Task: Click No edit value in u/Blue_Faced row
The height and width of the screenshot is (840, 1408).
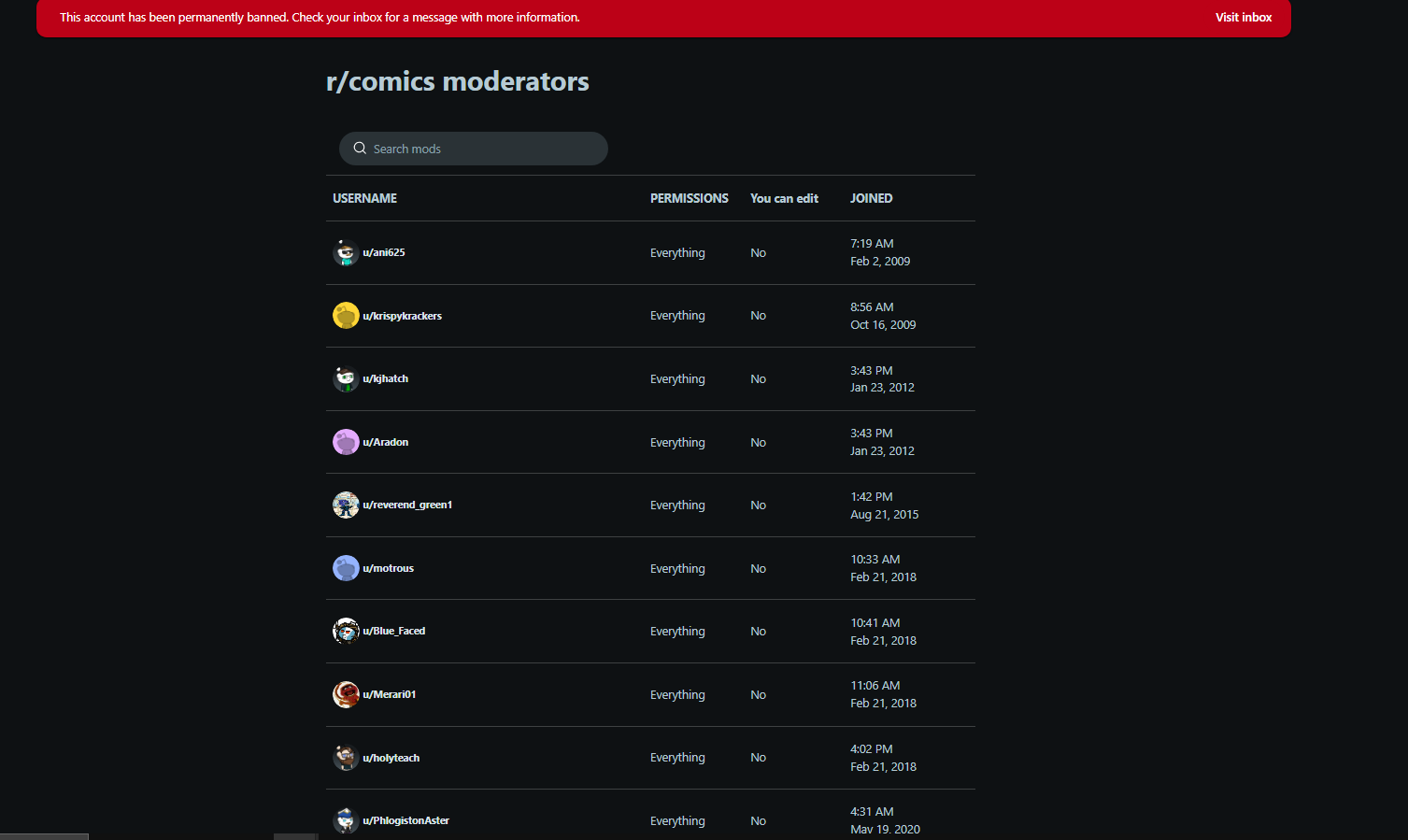Action: point(759,632)
